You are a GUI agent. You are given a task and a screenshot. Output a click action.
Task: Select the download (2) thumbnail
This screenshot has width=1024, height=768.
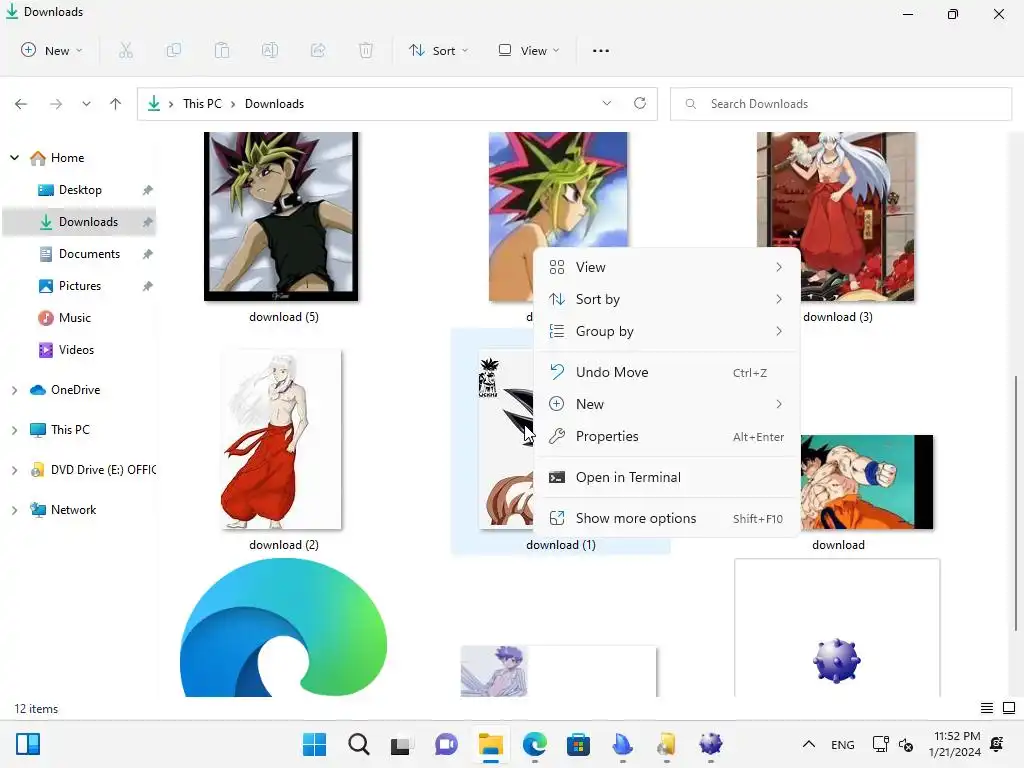point(281,440)
